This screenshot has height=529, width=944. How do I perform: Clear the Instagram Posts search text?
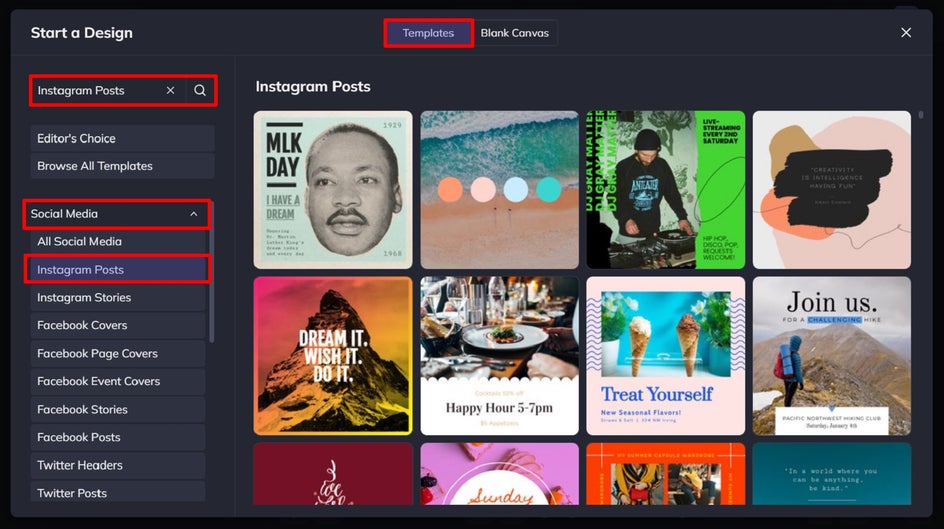pos(170,90)
